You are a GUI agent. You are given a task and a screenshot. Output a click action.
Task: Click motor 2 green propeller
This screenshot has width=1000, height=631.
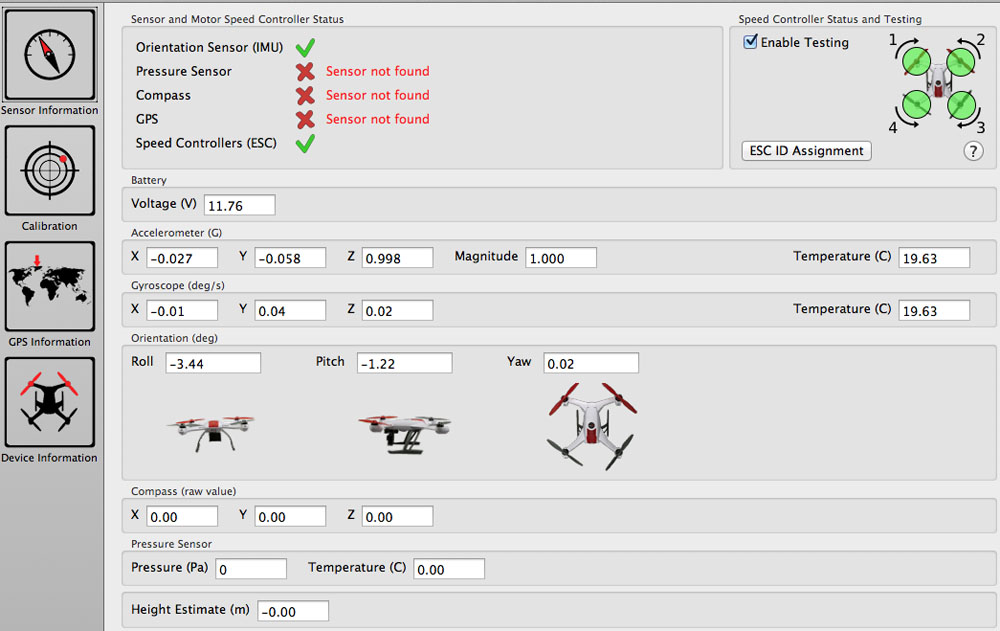pyautogui.click(x=960, y=62)
